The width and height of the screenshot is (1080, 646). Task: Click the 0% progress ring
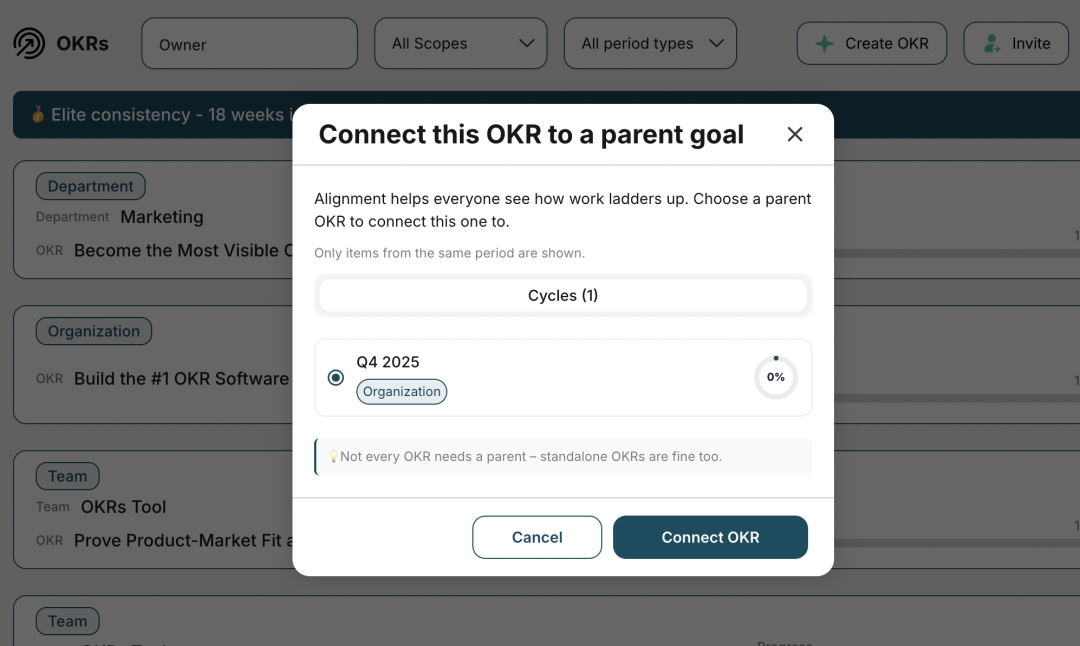point(776,377)
